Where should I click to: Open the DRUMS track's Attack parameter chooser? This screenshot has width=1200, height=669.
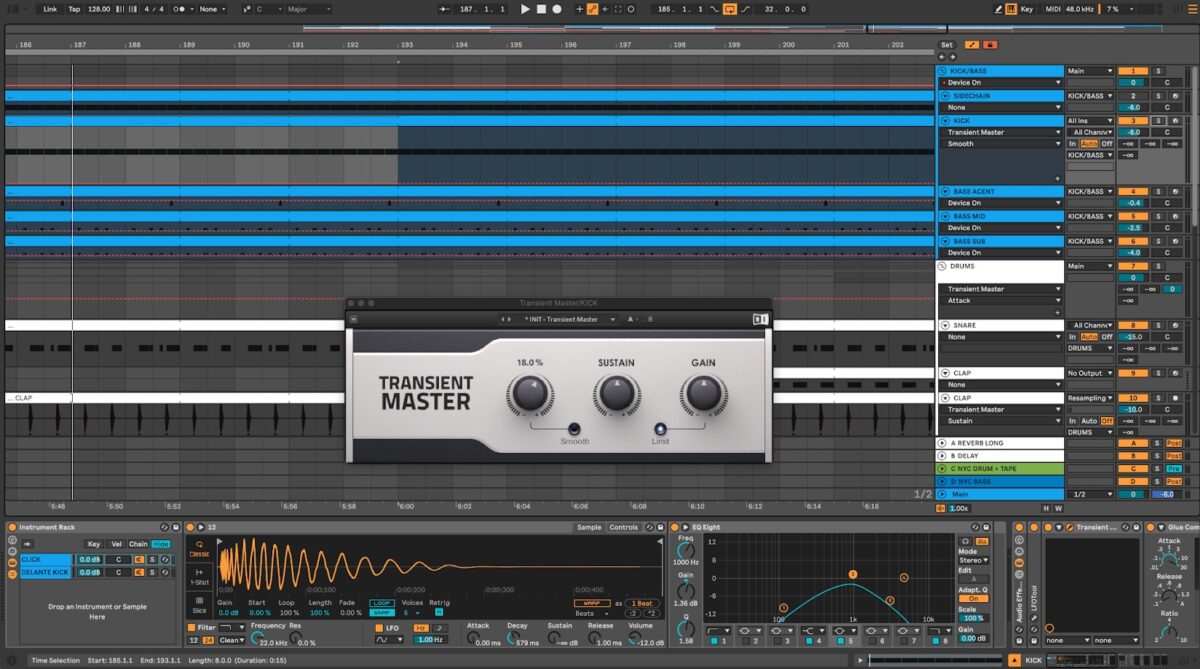coord(1002,300)
